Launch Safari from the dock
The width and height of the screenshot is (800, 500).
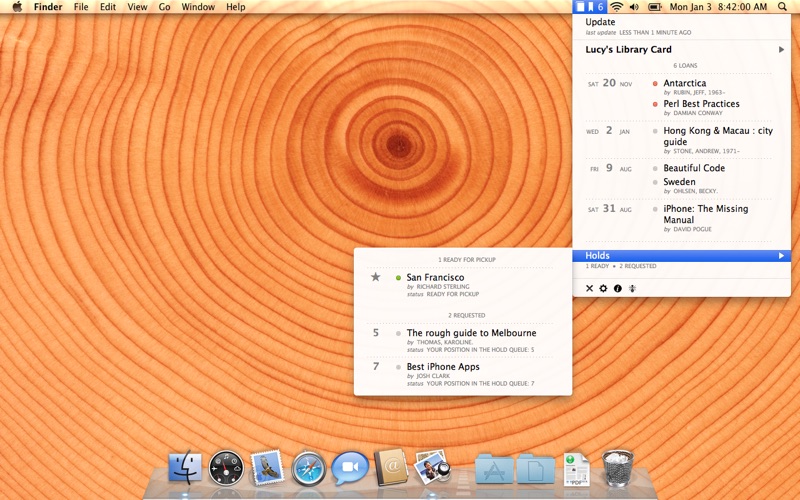(308, 468)
